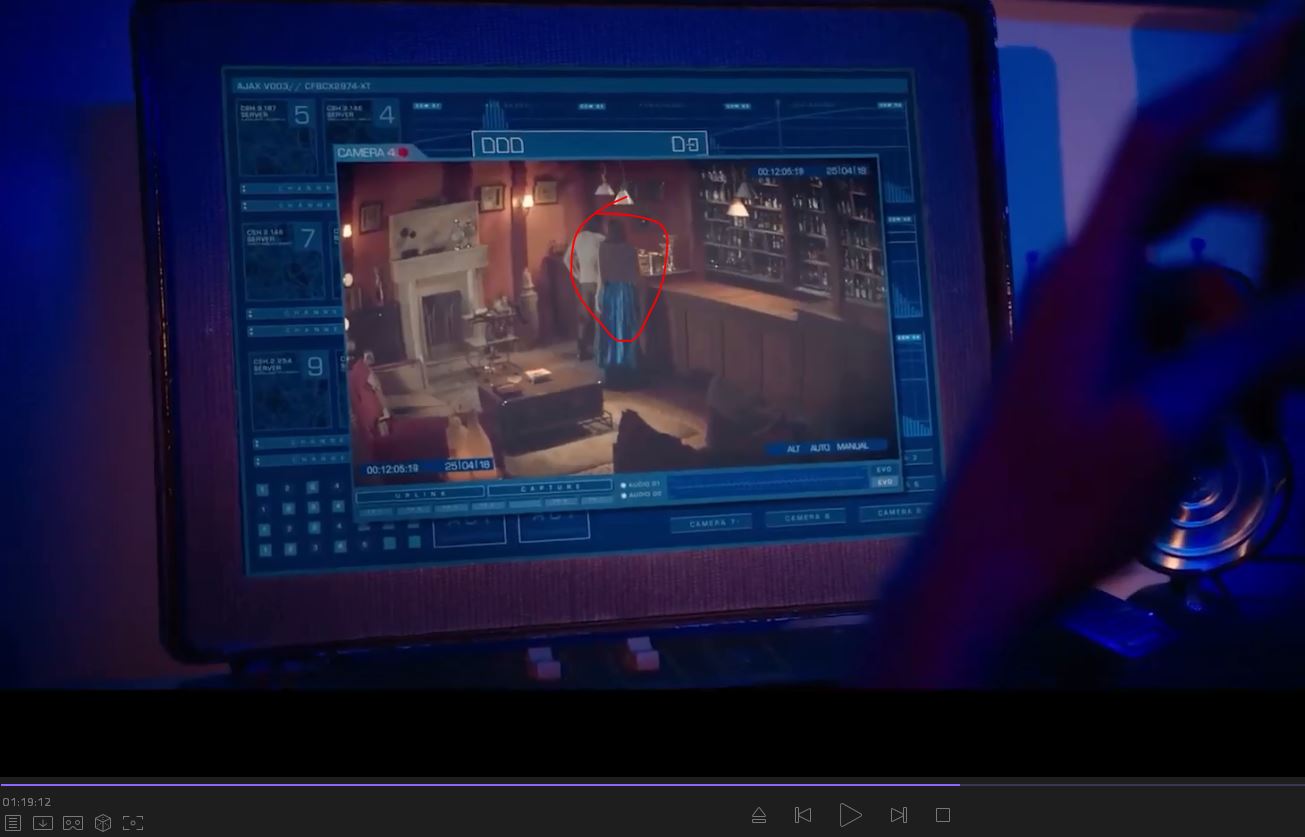Click the CAMERA 4 feed title label
This screenshot has width=1305, height=837.
[367, 153]
